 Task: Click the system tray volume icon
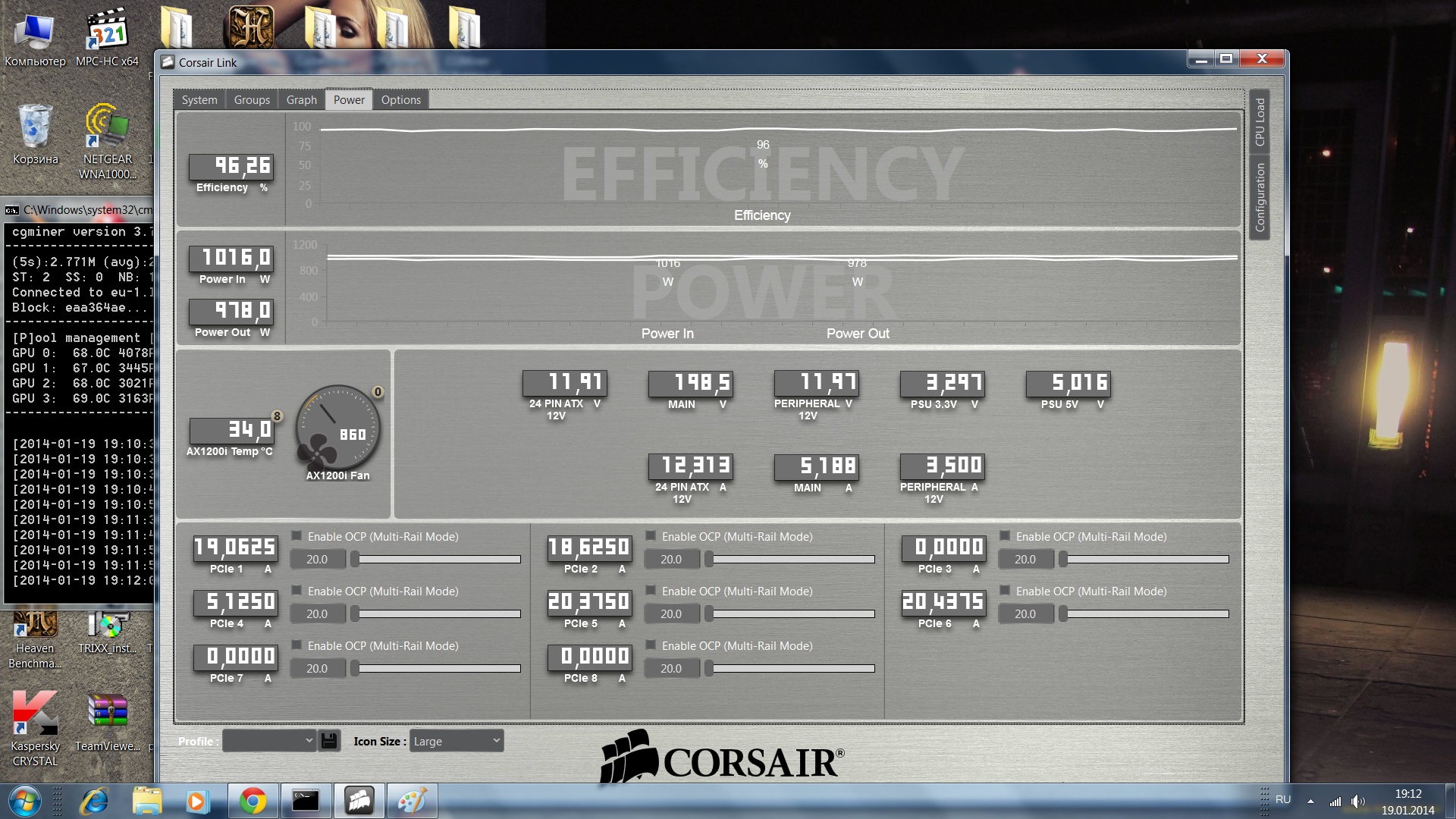point(1357,801)
